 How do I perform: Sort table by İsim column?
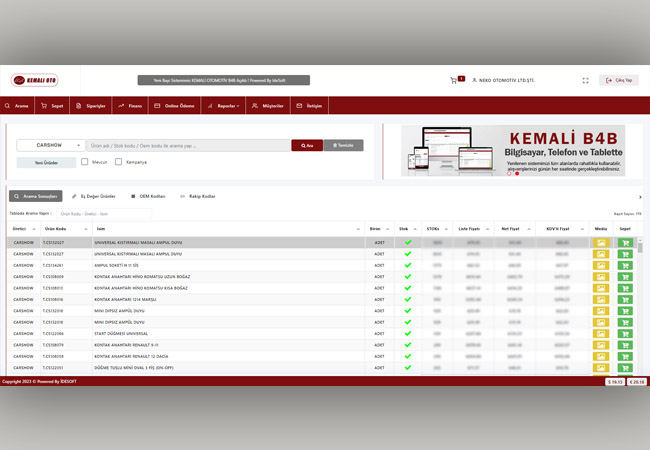click(x=228, y=229)
